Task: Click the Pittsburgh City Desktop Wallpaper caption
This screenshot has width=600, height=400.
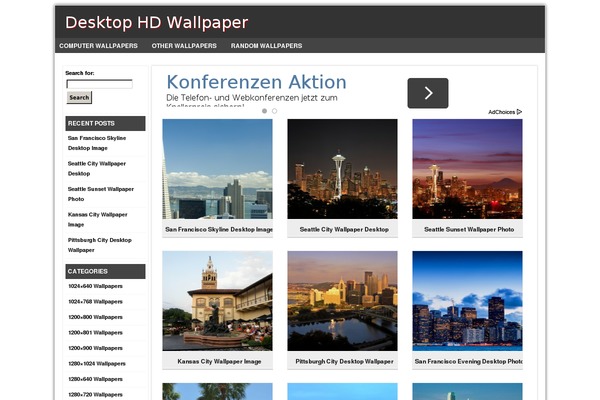Action: [x=344, y=362]
